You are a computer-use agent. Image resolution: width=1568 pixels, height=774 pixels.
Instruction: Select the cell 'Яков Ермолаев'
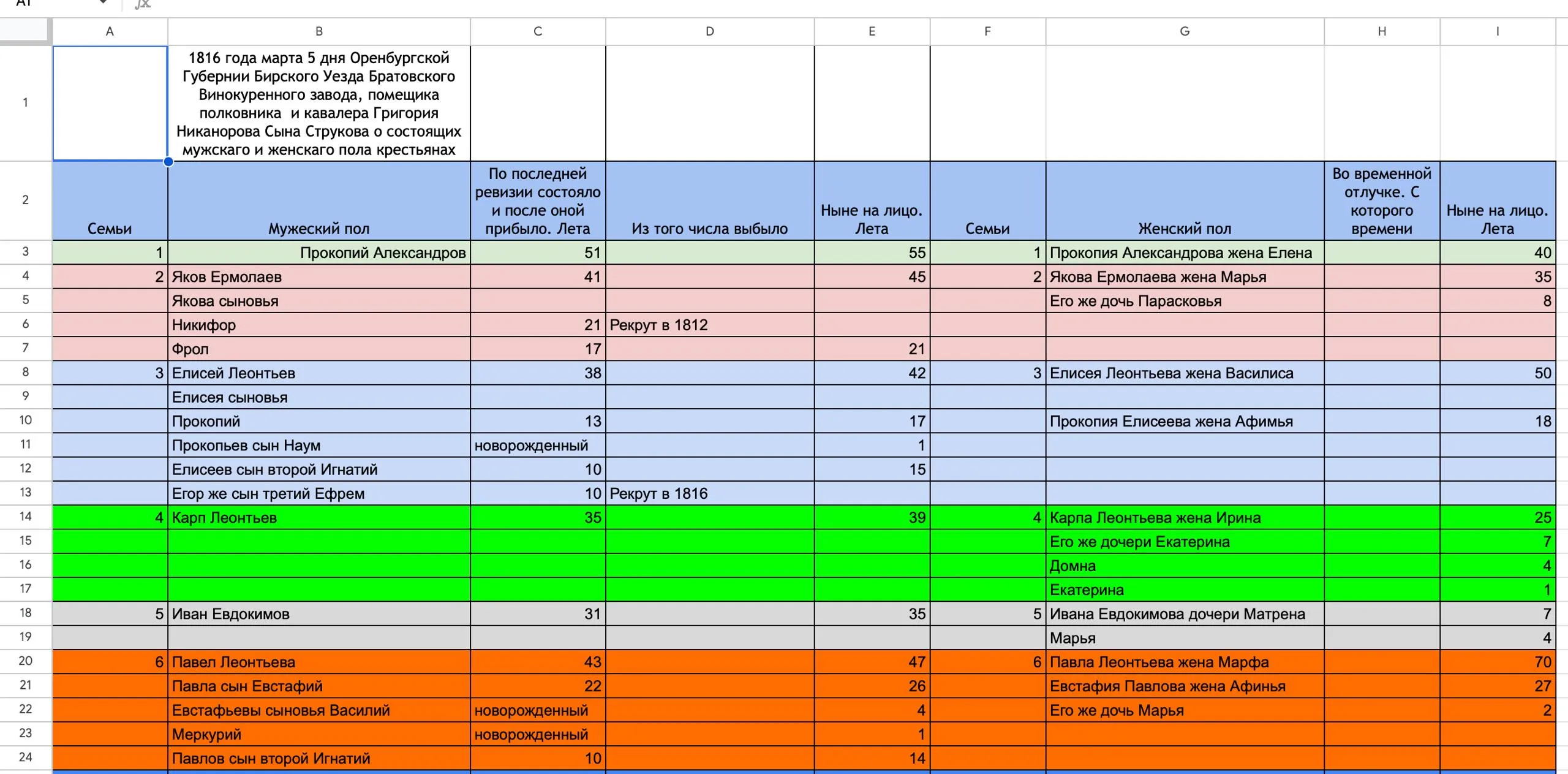319,276
